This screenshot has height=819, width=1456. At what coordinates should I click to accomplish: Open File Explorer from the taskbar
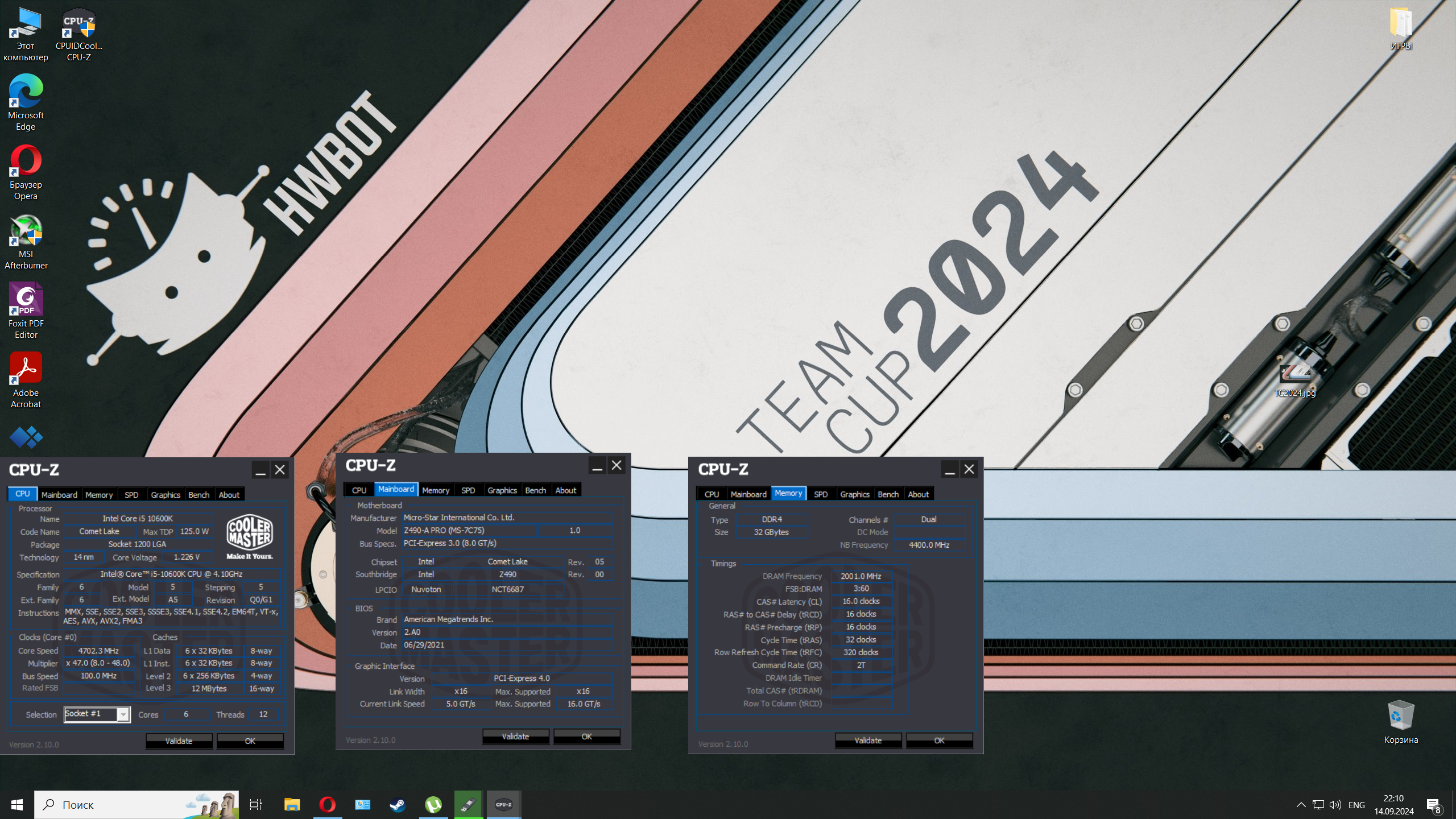[x=292, y=804]
